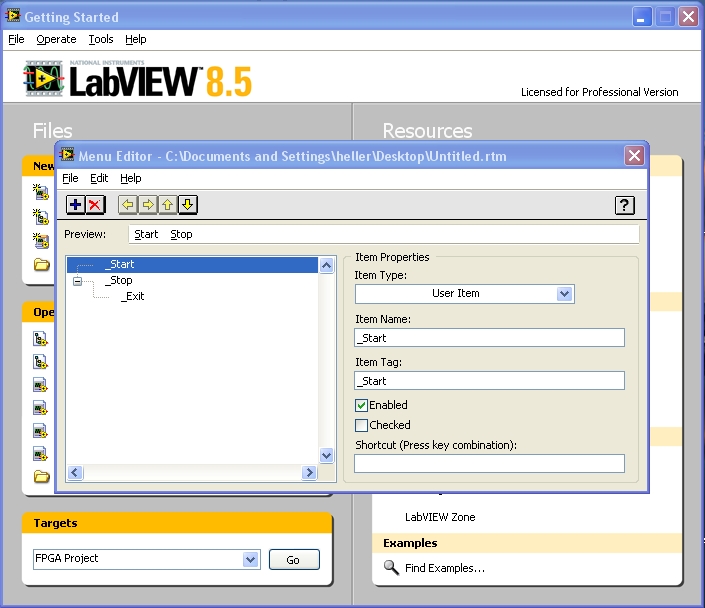Collapse the _Stop tree node
Viewport: 705px width, 608px height.
77,281
